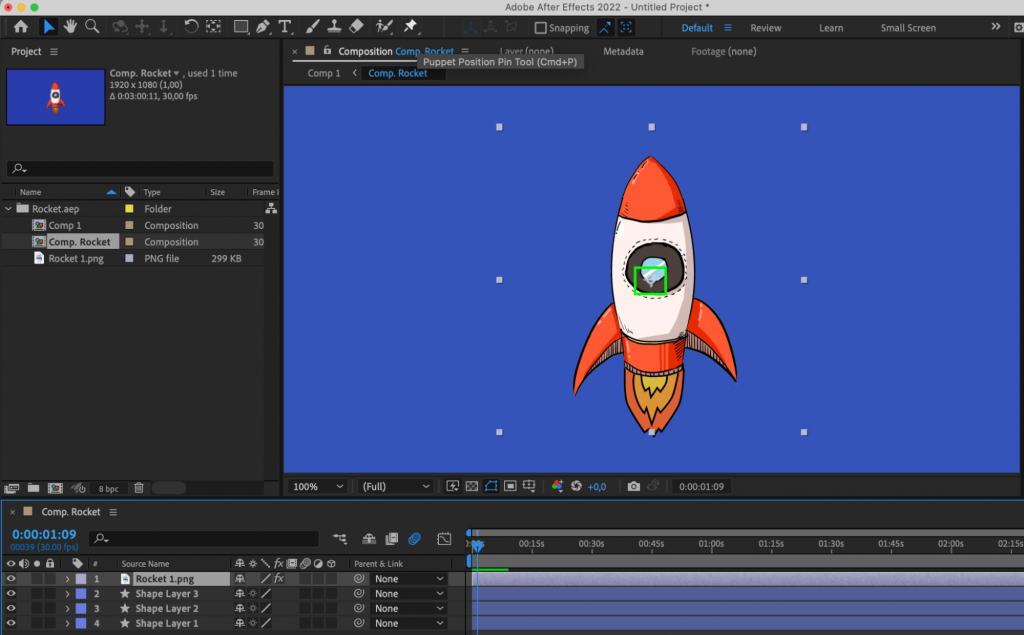The width and height of the screenshot is (1024, 635).
Task: Open the resolution dropdown showing (Full)
Action: [394, 486]
